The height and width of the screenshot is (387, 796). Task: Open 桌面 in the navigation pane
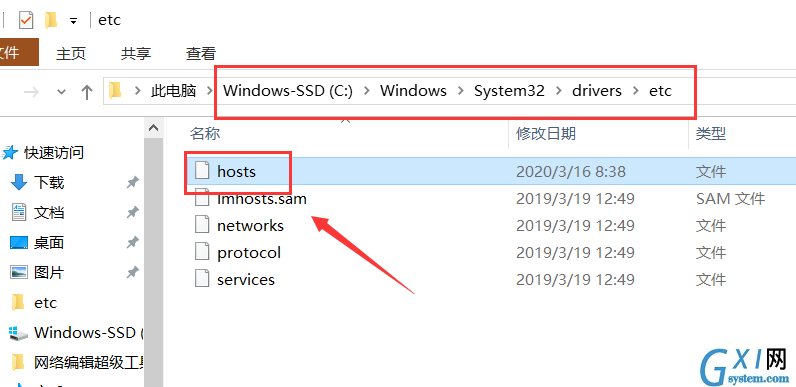(x=49, y=243)
